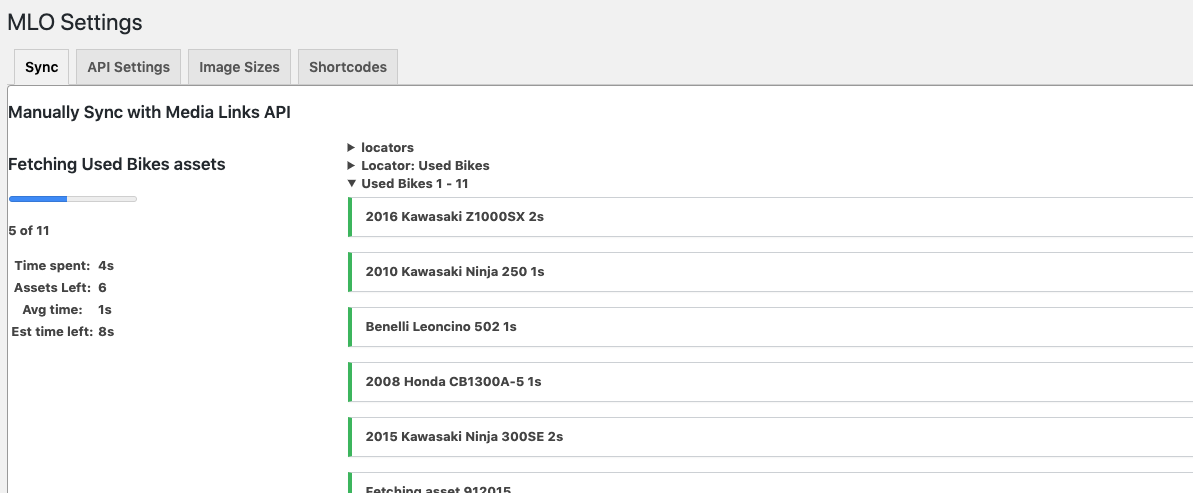Select the 2010 Kawasaki Ninja 250 row
This screenshot has height=493, width=1193.
[x=454, y=272]
